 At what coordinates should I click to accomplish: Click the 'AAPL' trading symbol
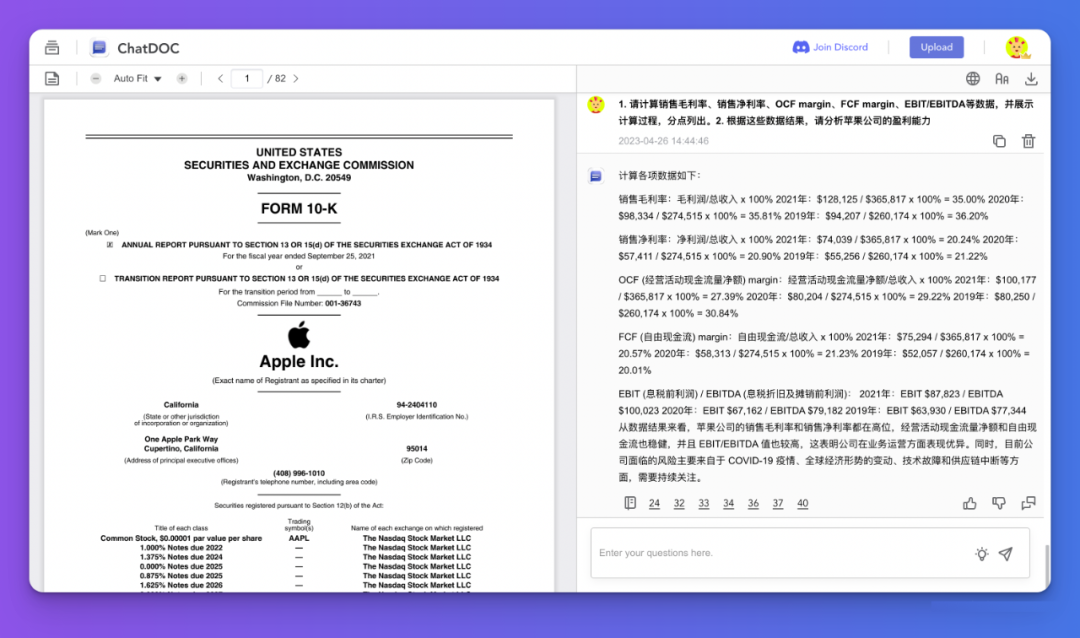tap(299, 538)
